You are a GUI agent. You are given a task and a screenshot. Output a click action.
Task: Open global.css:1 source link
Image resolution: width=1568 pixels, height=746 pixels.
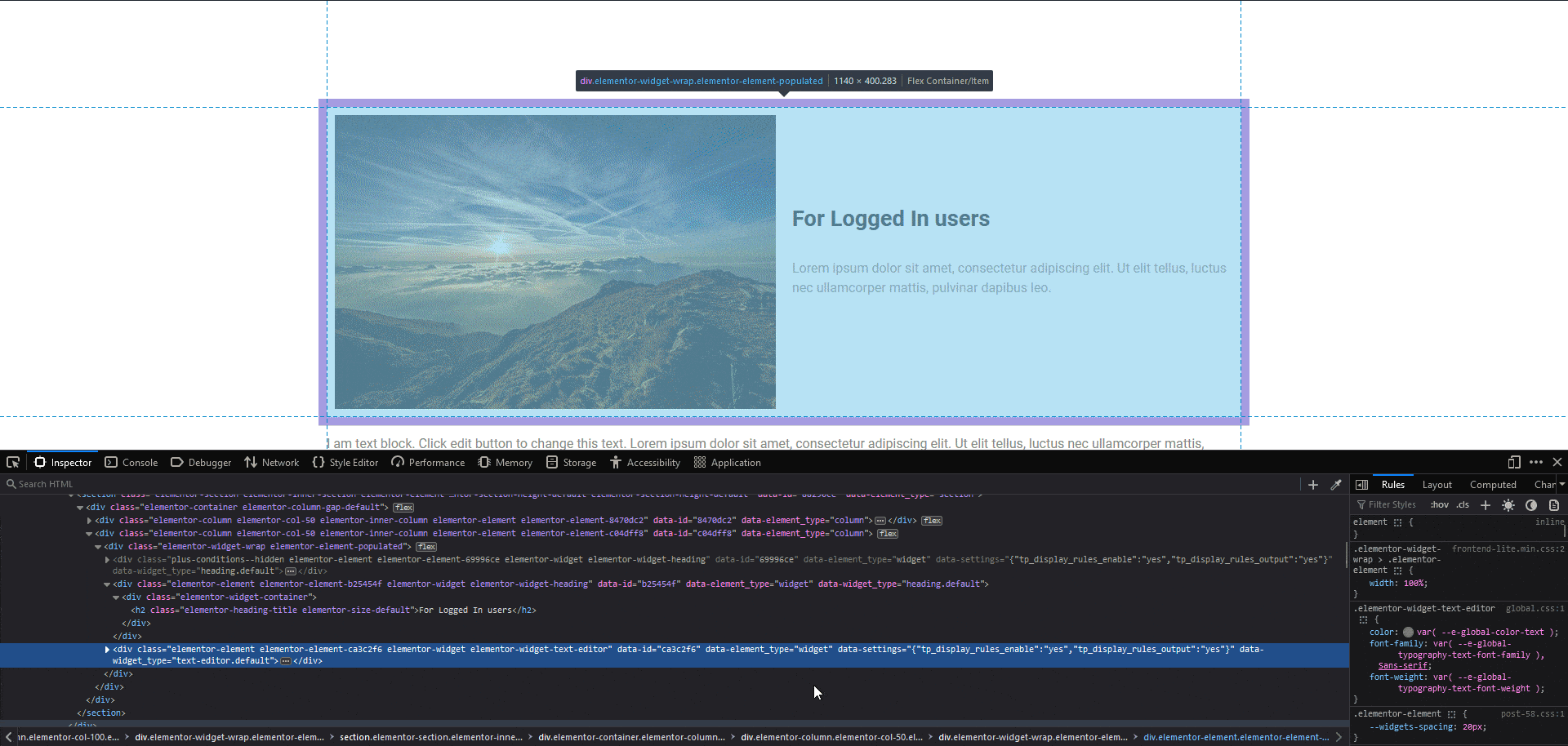click(x=1535, y=609)
